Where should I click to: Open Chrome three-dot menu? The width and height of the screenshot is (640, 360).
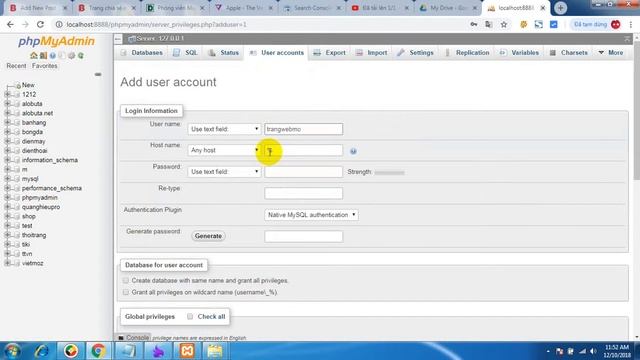coord(631,24)
